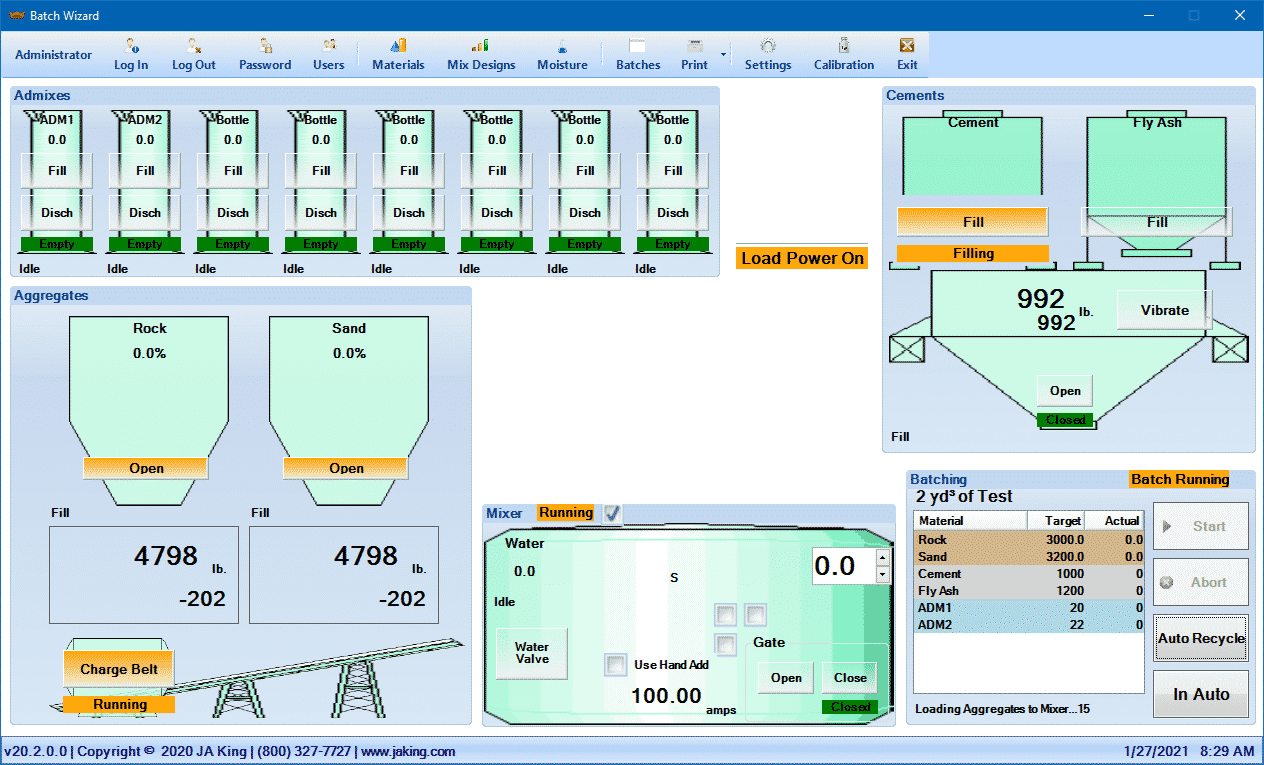Enable the Use Hand Add checkbox
The image size is (1264, 765).
pyautogui.click(x=615, y=664)
